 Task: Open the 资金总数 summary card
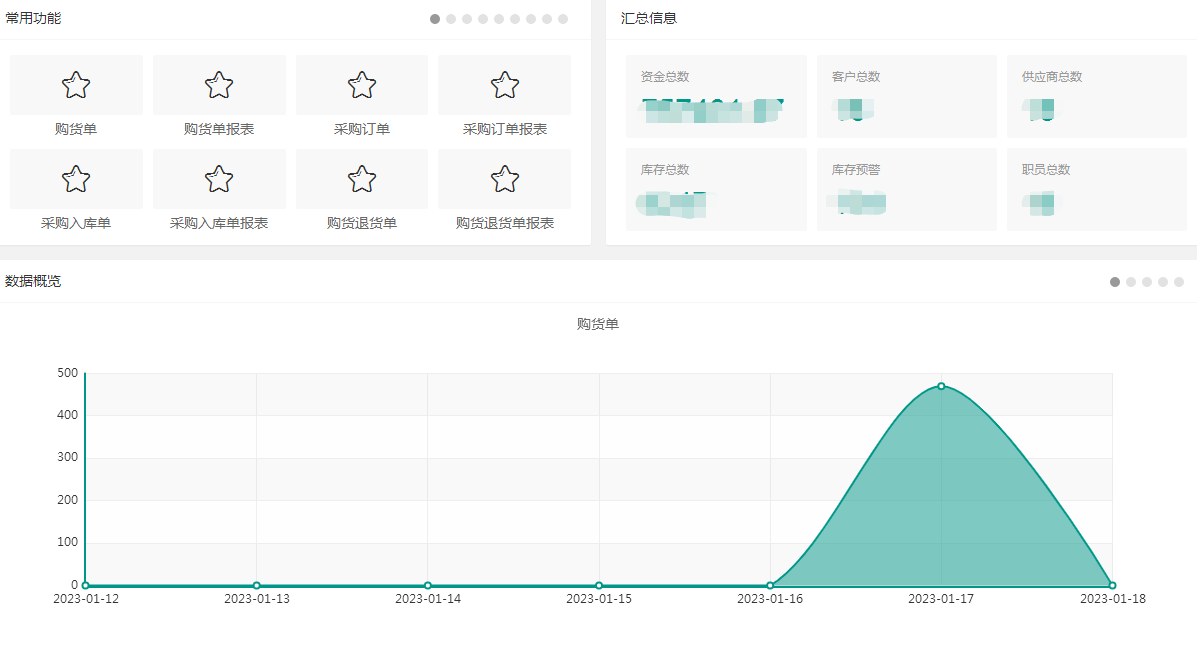(x=716, y=96)
